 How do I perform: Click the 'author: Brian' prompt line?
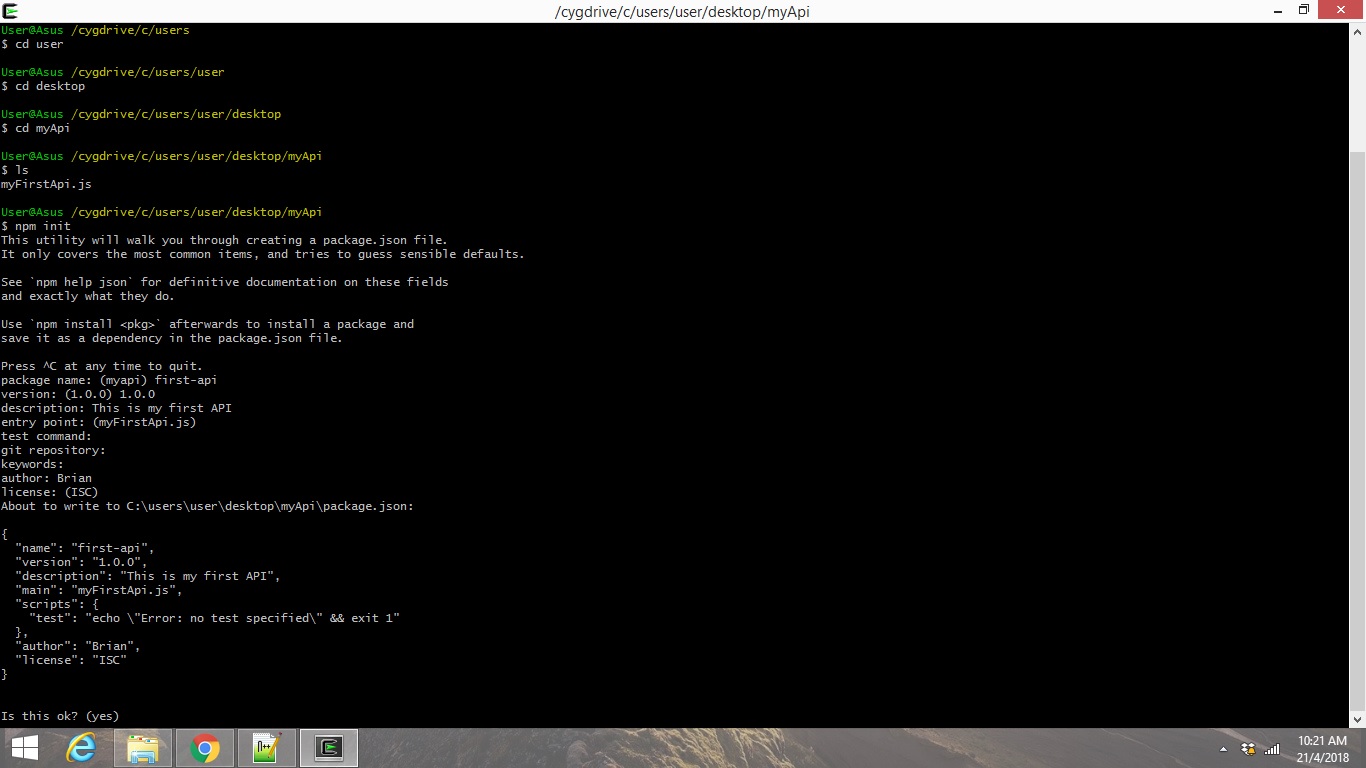(x=46, y=478)
